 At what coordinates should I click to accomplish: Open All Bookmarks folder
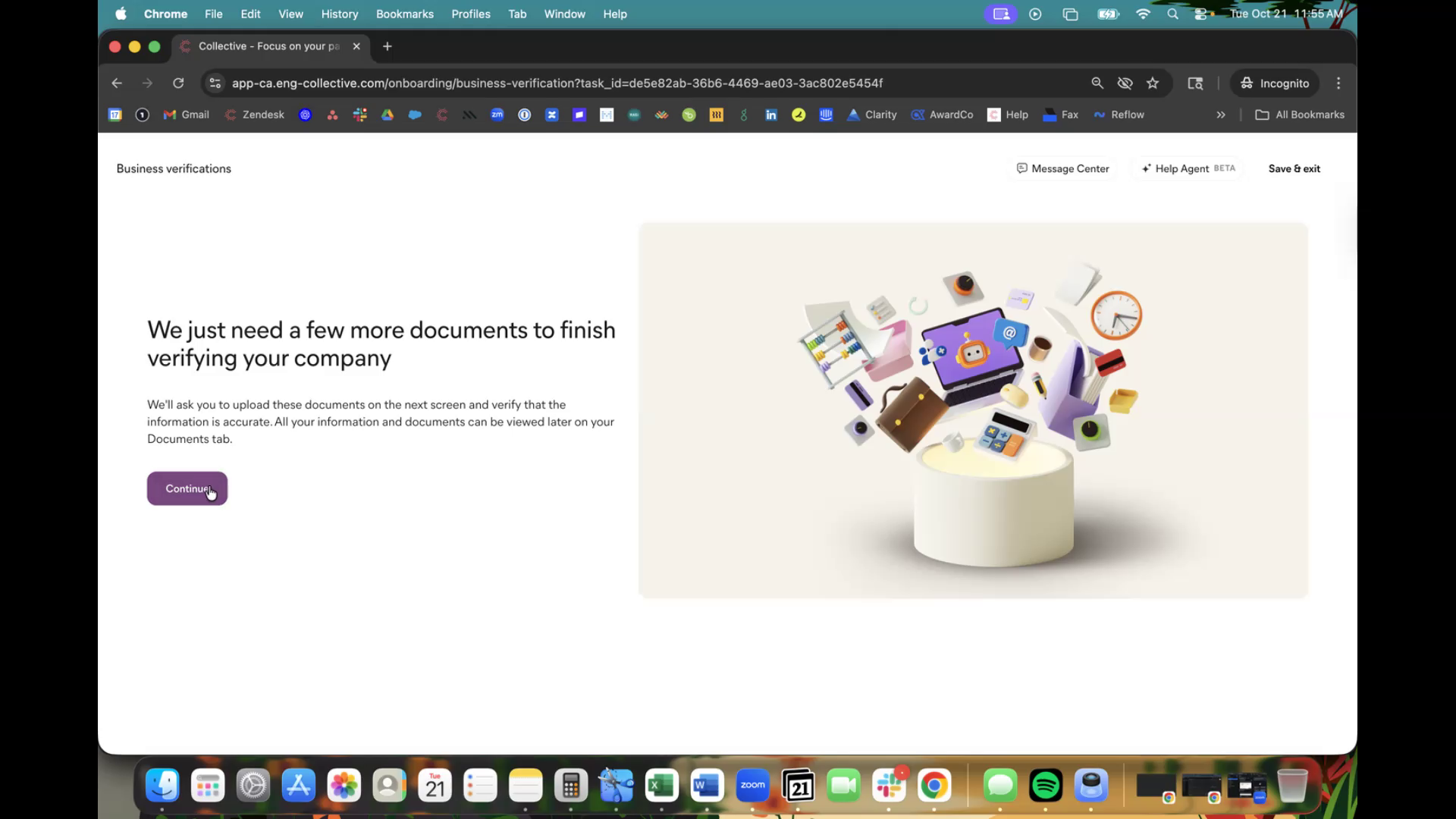click(x=1300, y=115)
